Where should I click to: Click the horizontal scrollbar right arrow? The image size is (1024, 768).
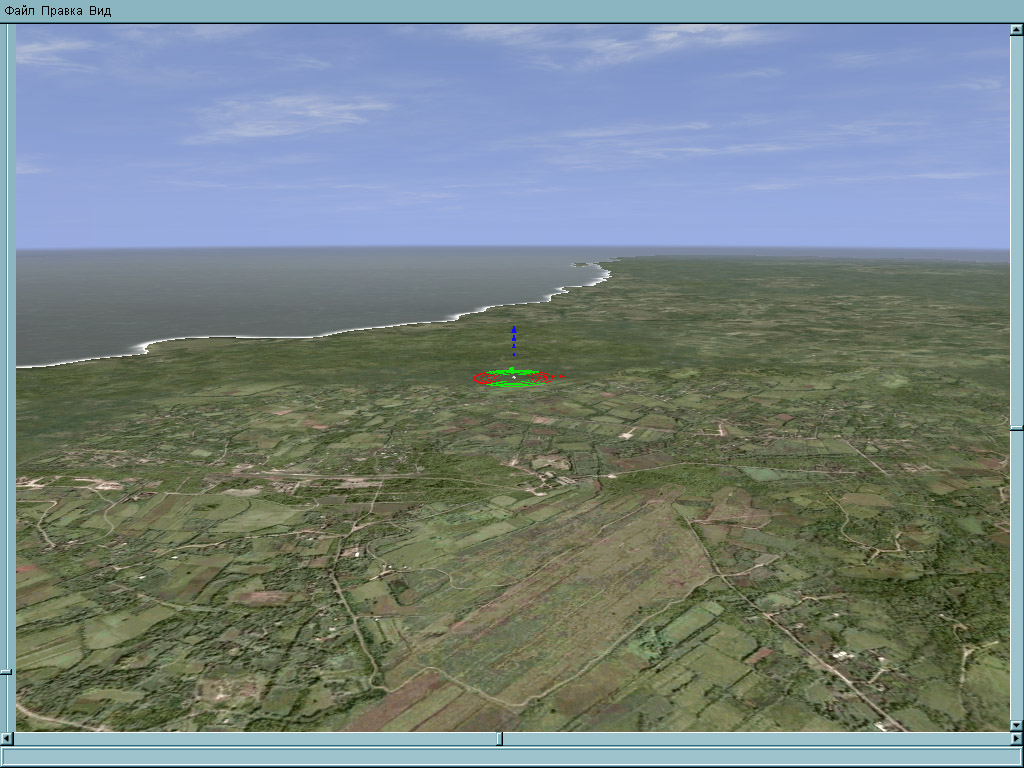tap(1017, 739)
